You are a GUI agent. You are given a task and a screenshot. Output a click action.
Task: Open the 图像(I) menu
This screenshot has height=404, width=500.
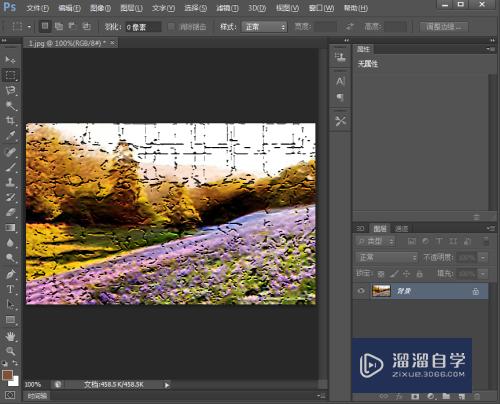[x=100, y=8]
